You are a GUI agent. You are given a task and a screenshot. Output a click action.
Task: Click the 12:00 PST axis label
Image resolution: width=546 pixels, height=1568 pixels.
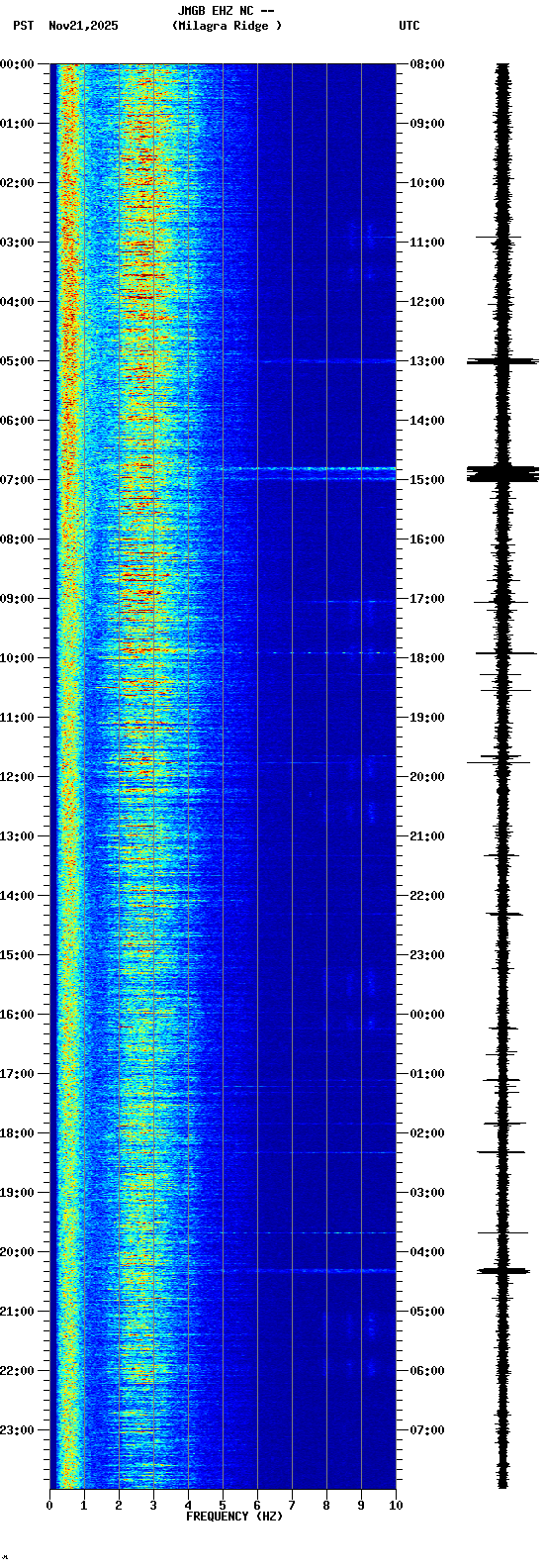tap(18, 777)
